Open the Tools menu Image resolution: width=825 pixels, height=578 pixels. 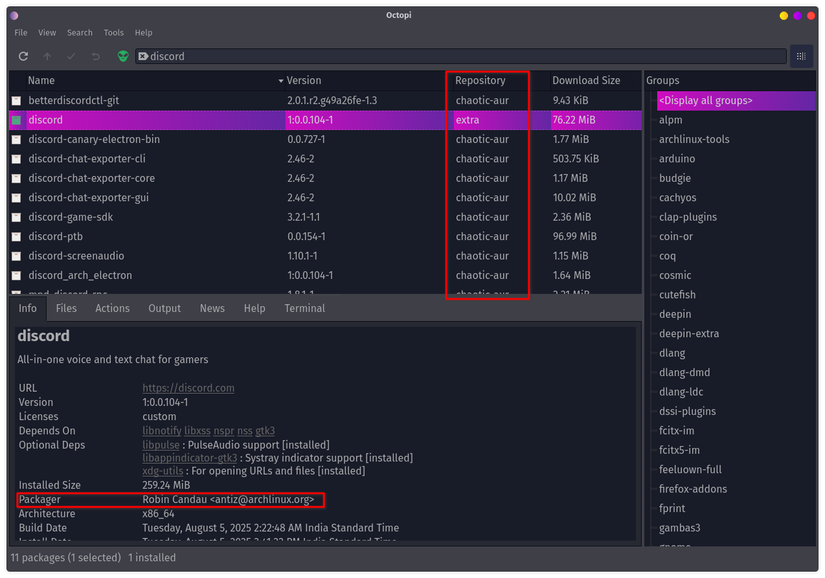click(113, 32)
